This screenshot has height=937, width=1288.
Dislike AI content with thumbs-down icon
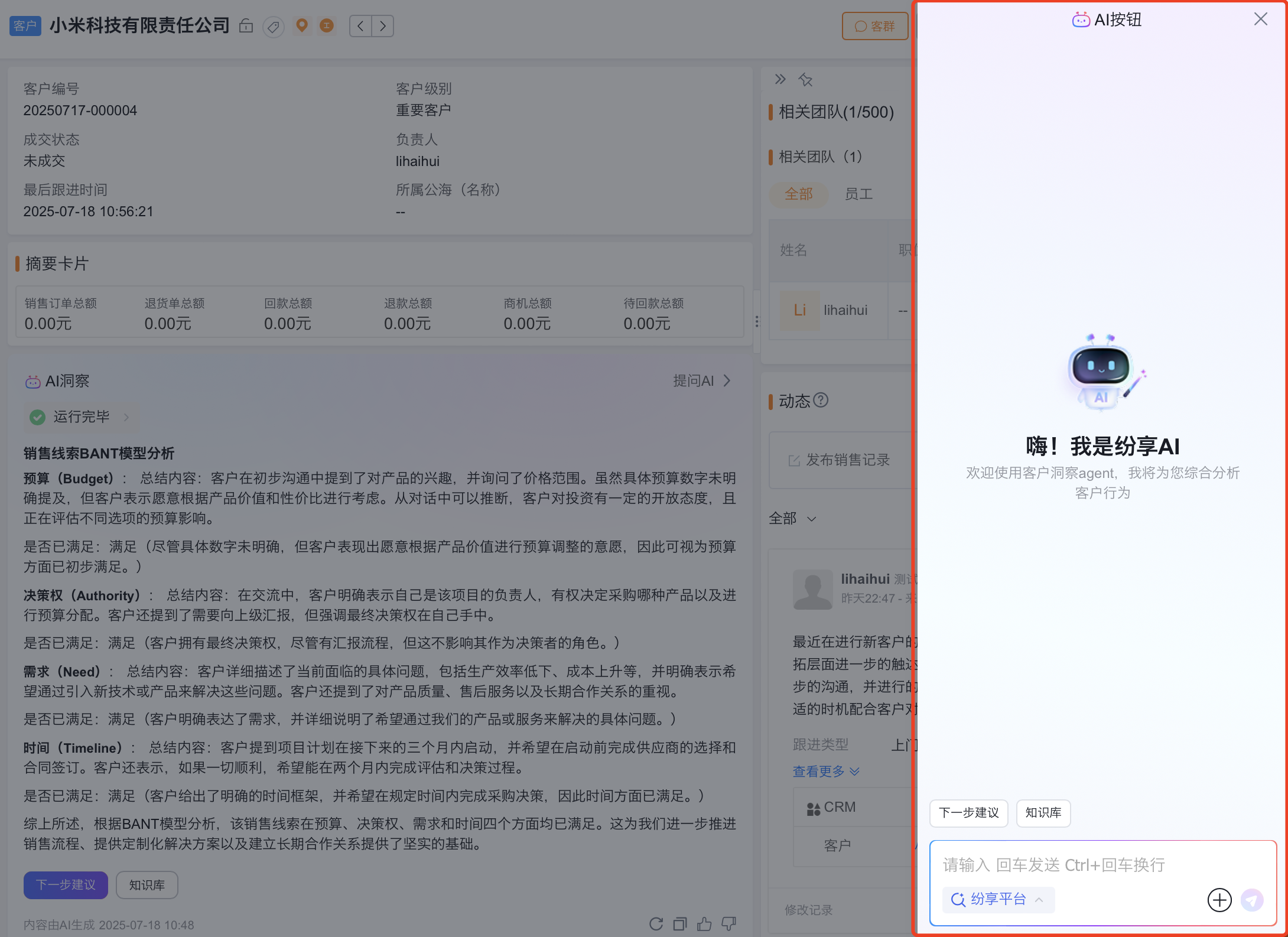[729, 924]
